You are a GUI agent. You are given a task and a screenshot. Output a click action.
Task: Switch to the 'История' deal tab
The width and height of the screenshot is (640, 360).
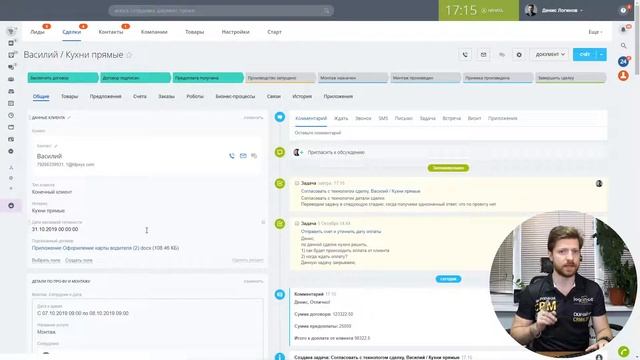click(x=302, y=96)
